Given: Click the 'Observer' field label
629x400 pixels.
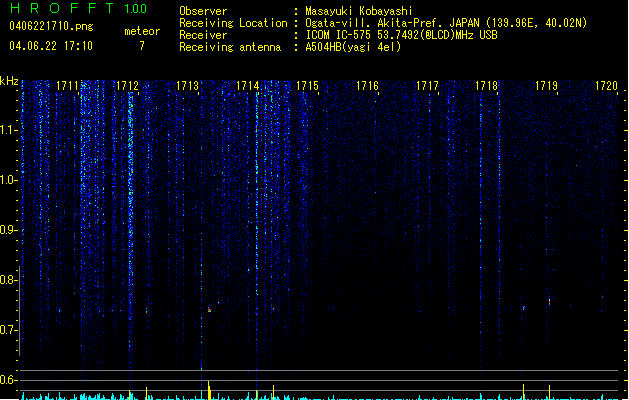Looking at the screenshot, I should [203, 11].
